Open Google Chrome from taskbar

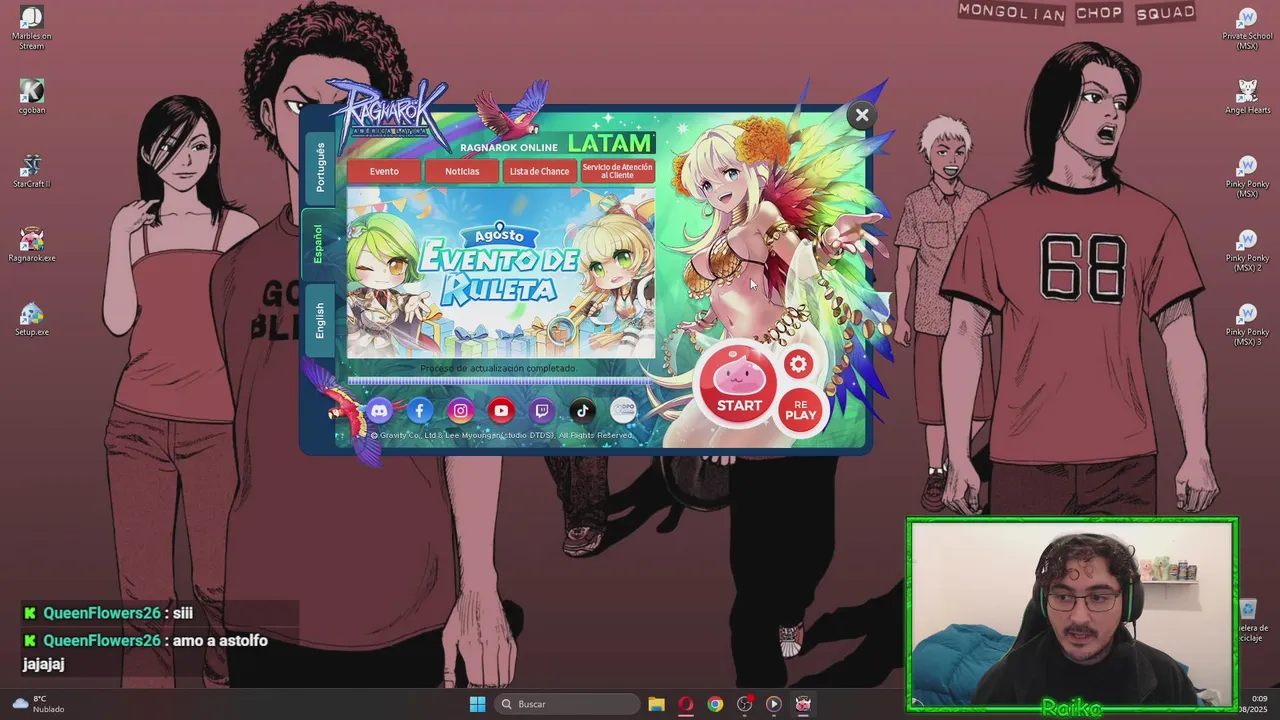coord(715,704)
